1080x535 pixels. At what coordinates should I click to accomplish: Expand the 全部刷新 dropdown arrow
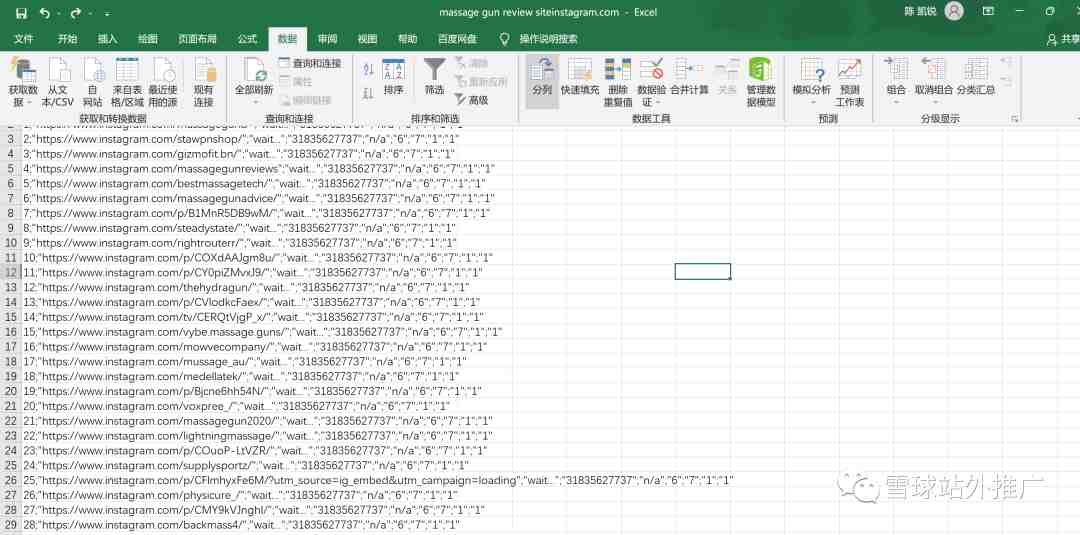pyautogui.click(x=255, y=102)
